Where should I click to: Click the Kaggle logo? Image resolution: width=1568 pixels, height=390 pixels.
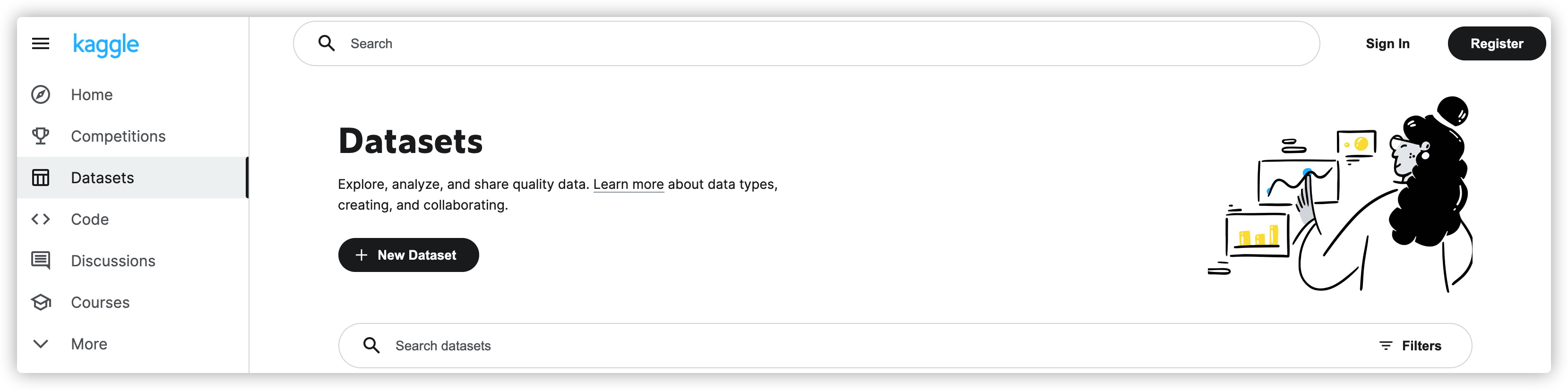(x=106, y=45)
